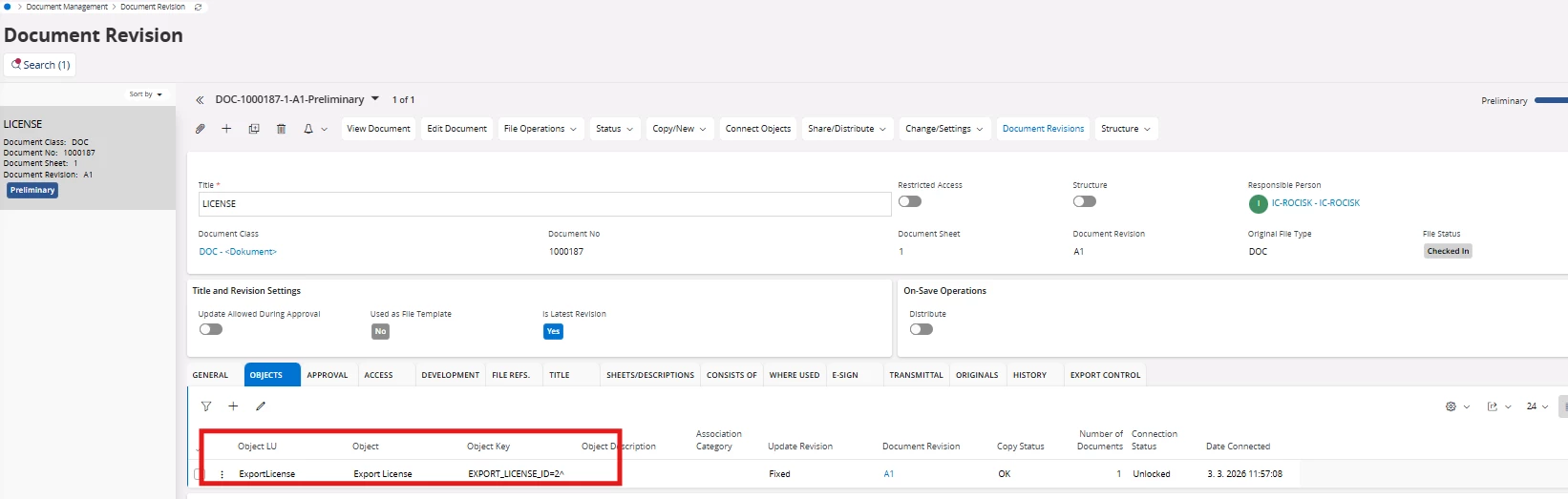
Task: Toggle Update Allowed During Approval switch
Action: click(x=211, y=329)
